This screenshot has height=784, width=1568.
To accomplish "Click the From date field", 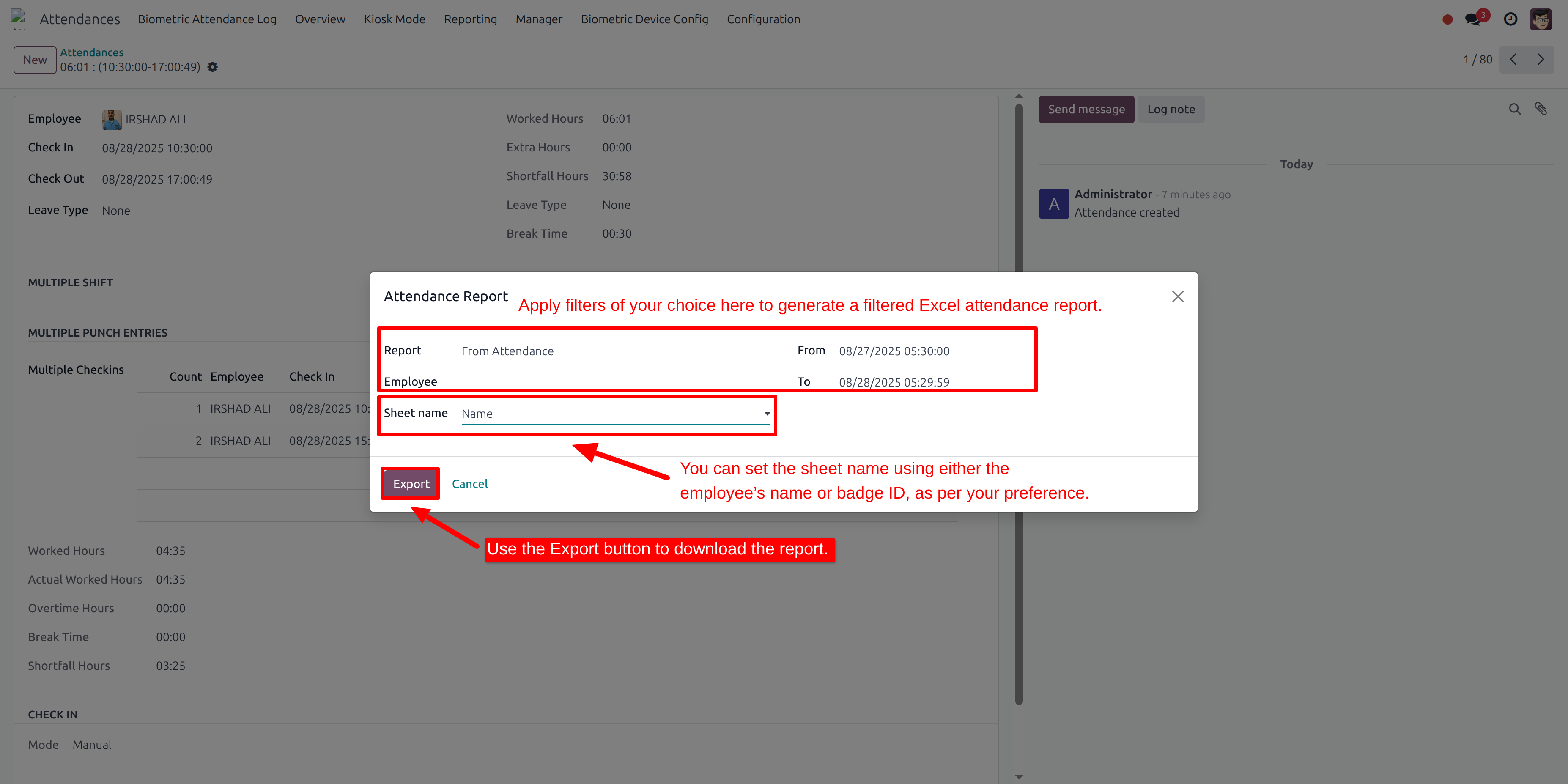I will click(894, 351).
